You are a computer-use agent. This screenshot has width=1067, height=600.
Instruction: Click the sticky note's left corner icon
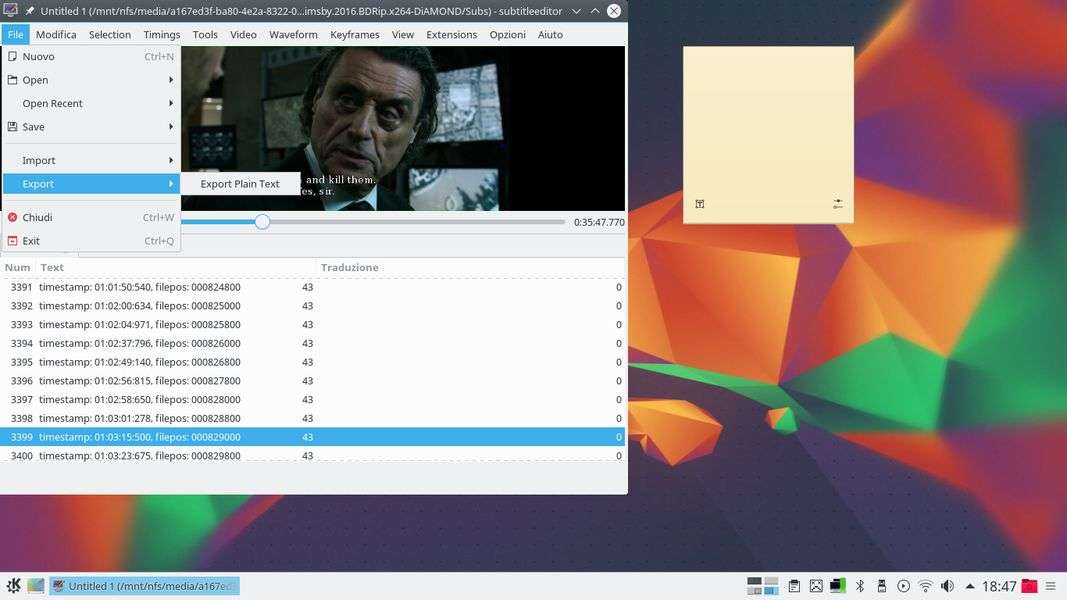tap(700, 203)
